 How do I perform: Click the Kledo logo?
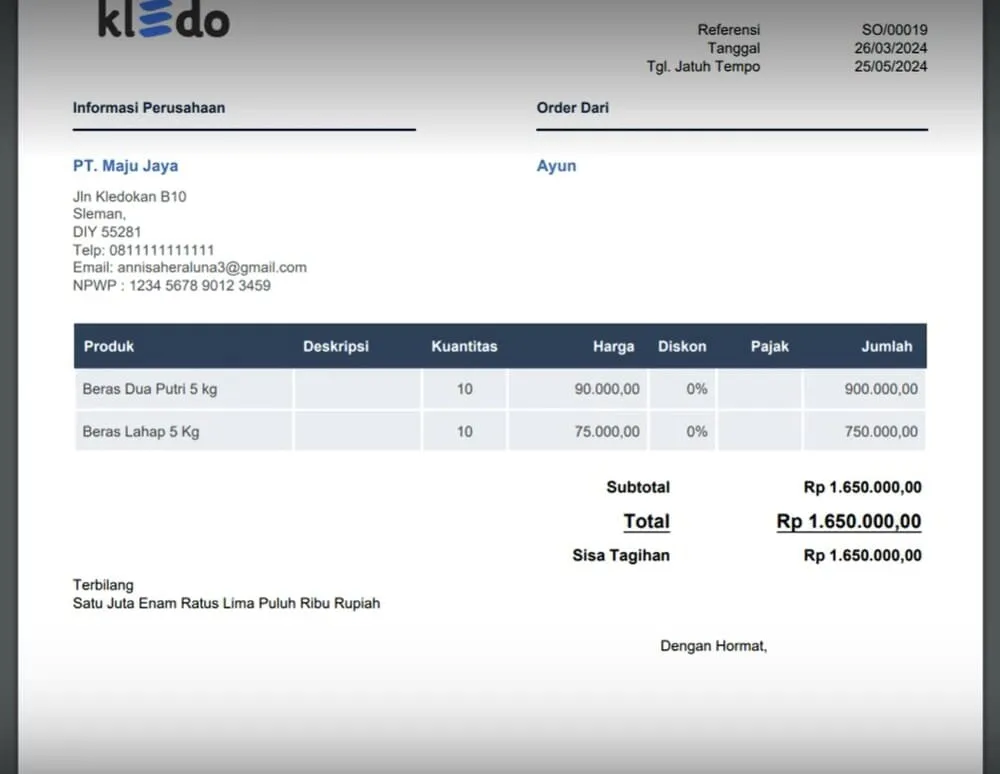coord(160,20)
